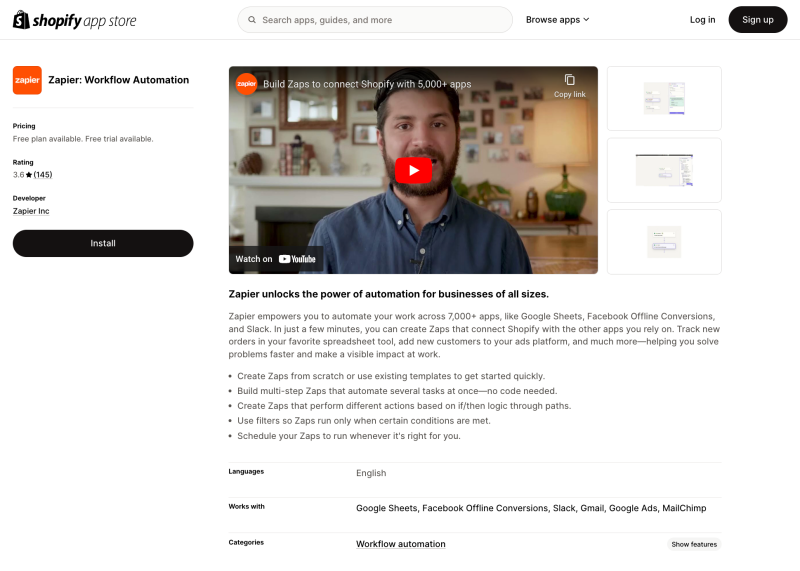Viewport: 800px width, 571px height.
Task: Click Show features expander
Action: tap(694, 544)
